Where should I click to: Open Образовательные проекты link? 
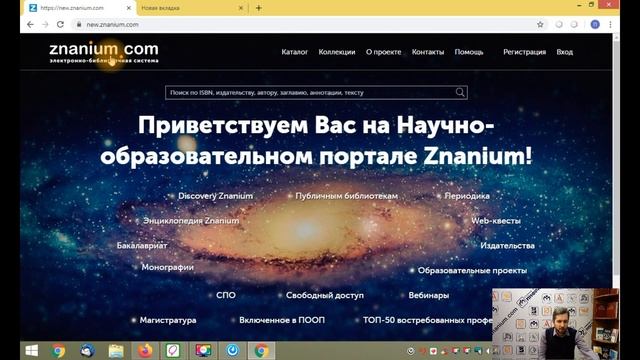point(472,271)
